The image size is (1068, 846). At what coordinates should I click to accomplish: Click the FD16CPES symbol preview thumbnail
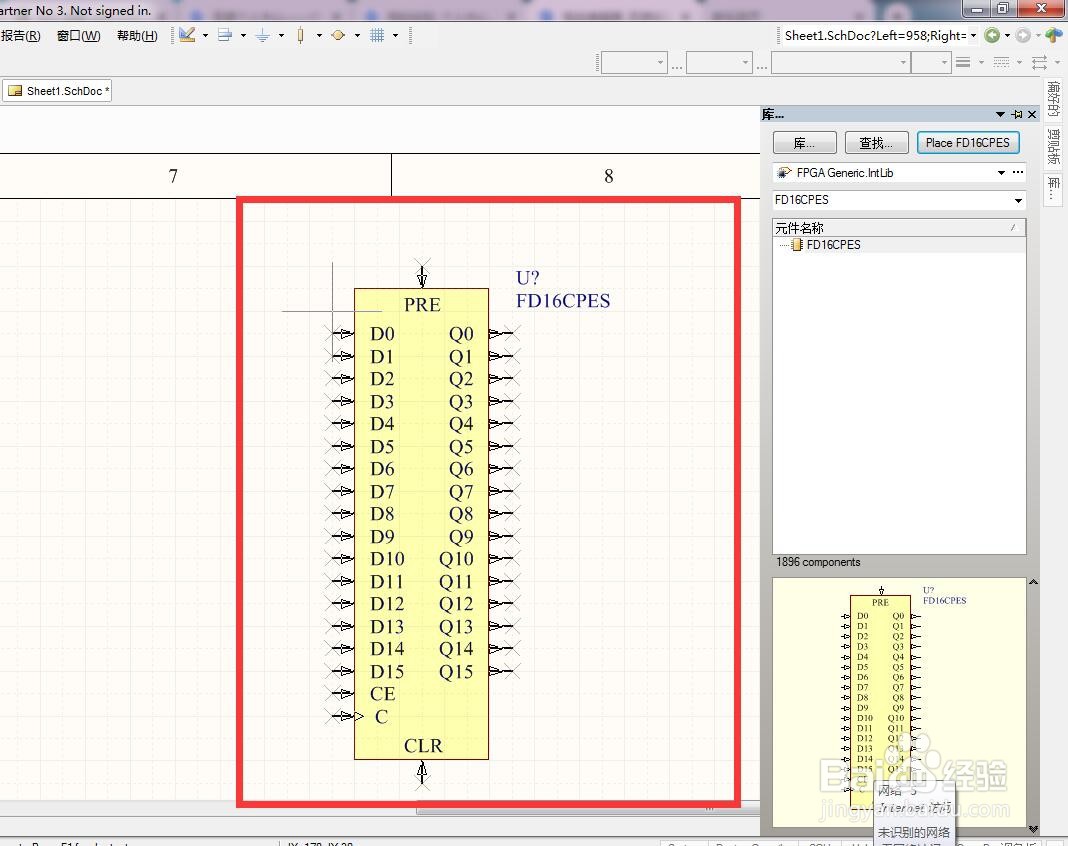coord(899,702)
